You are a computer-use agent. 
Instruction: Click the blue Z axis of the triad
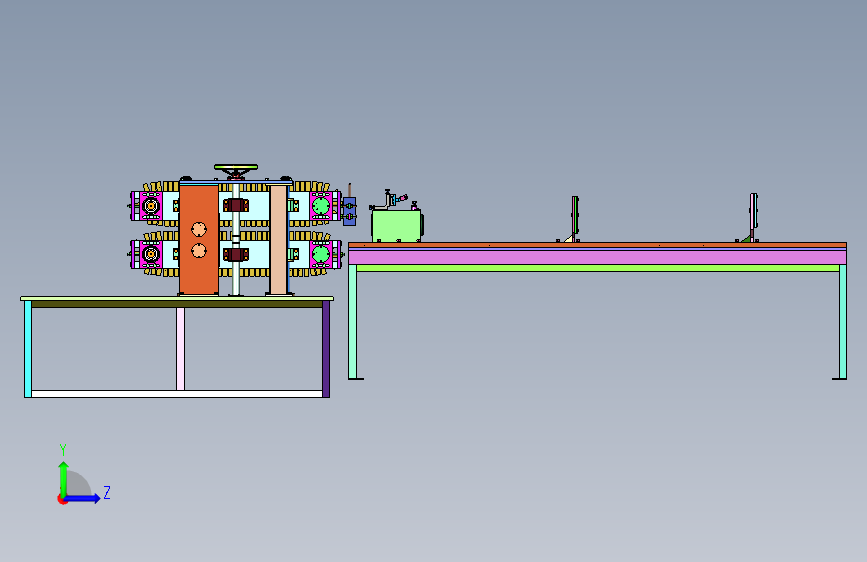(x=83, y=498)
